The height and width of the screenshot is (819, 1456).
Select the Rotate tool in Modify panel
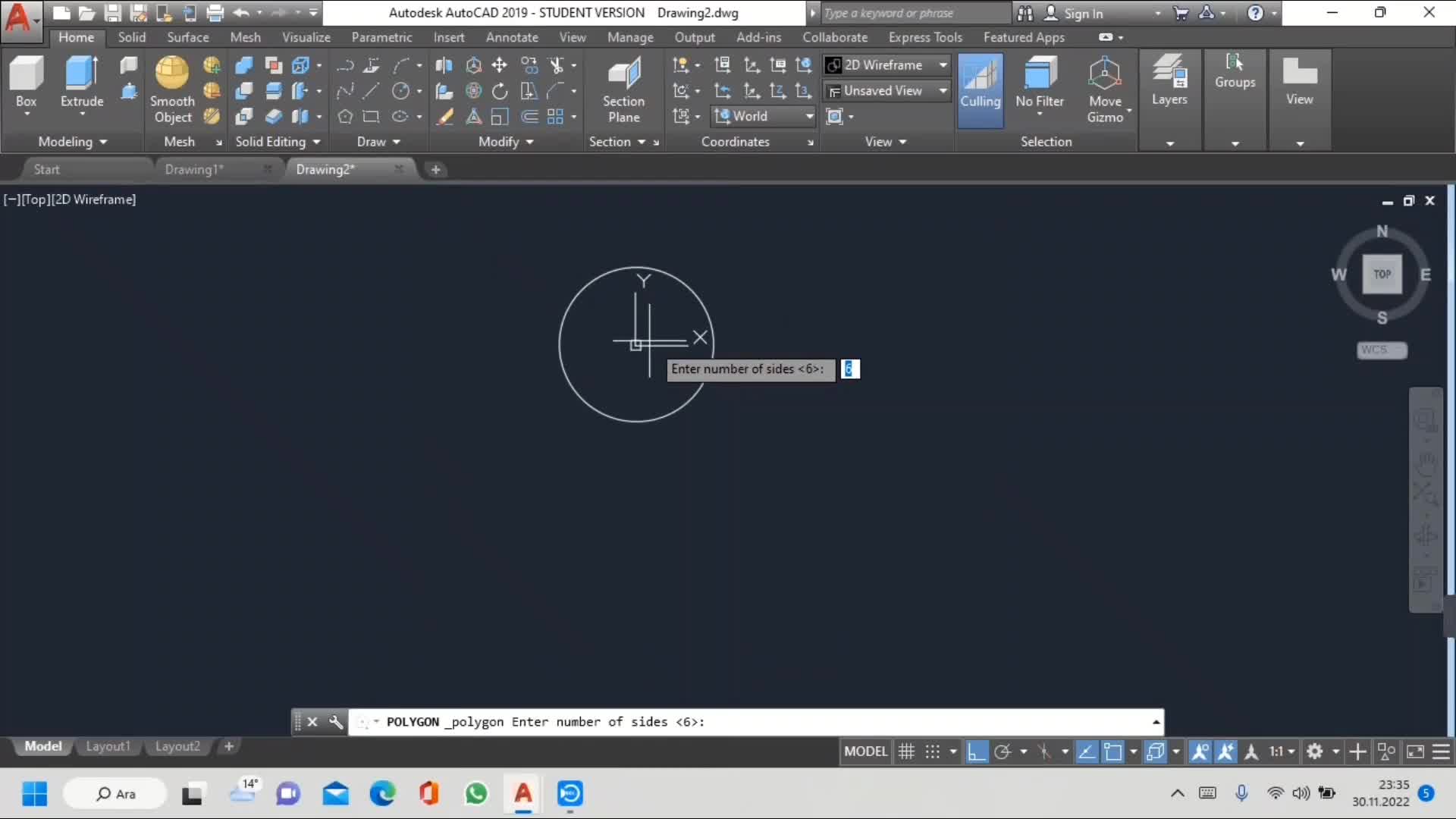pos(499,91)
